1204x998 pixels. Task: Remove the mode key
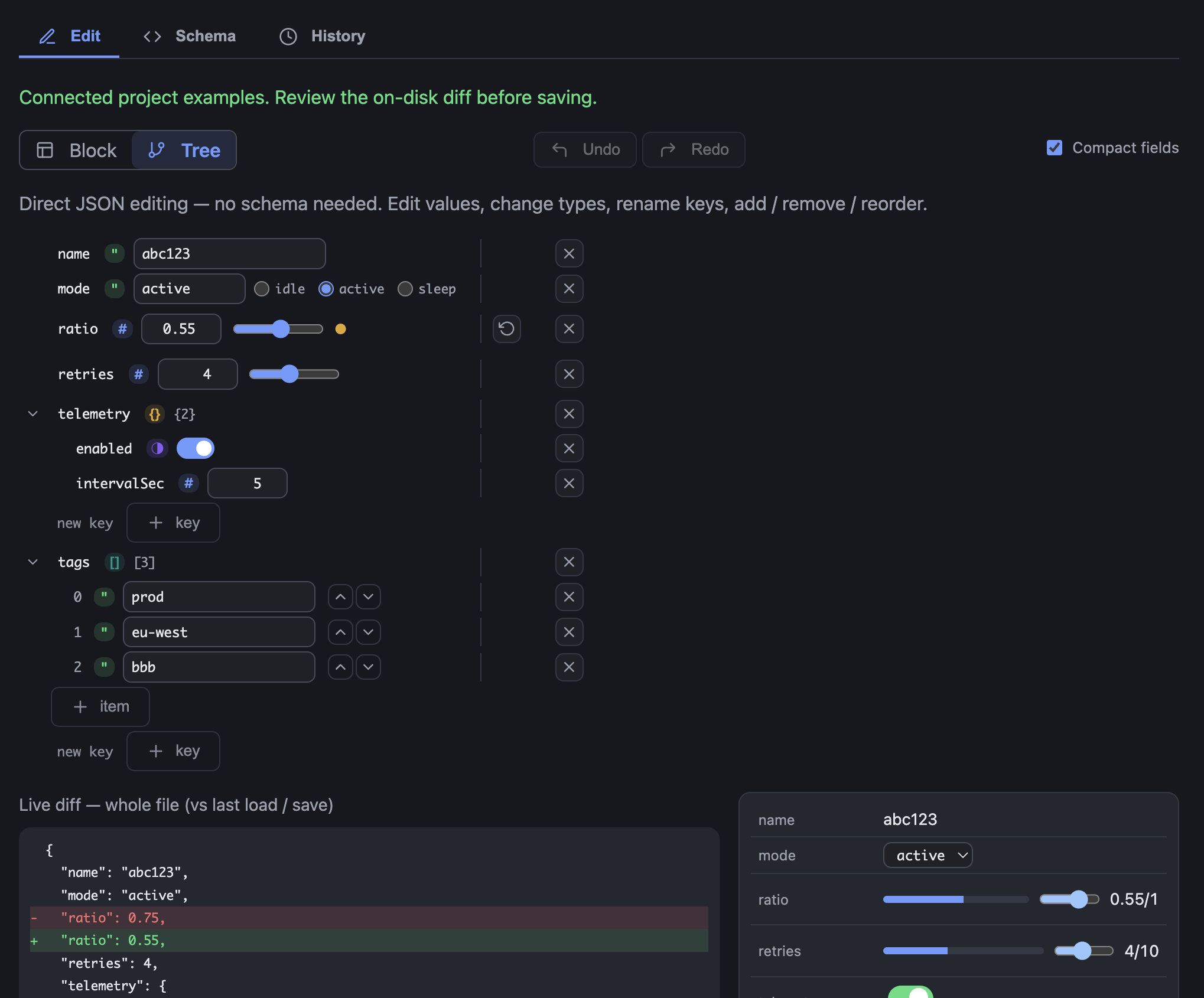[569, 289]
